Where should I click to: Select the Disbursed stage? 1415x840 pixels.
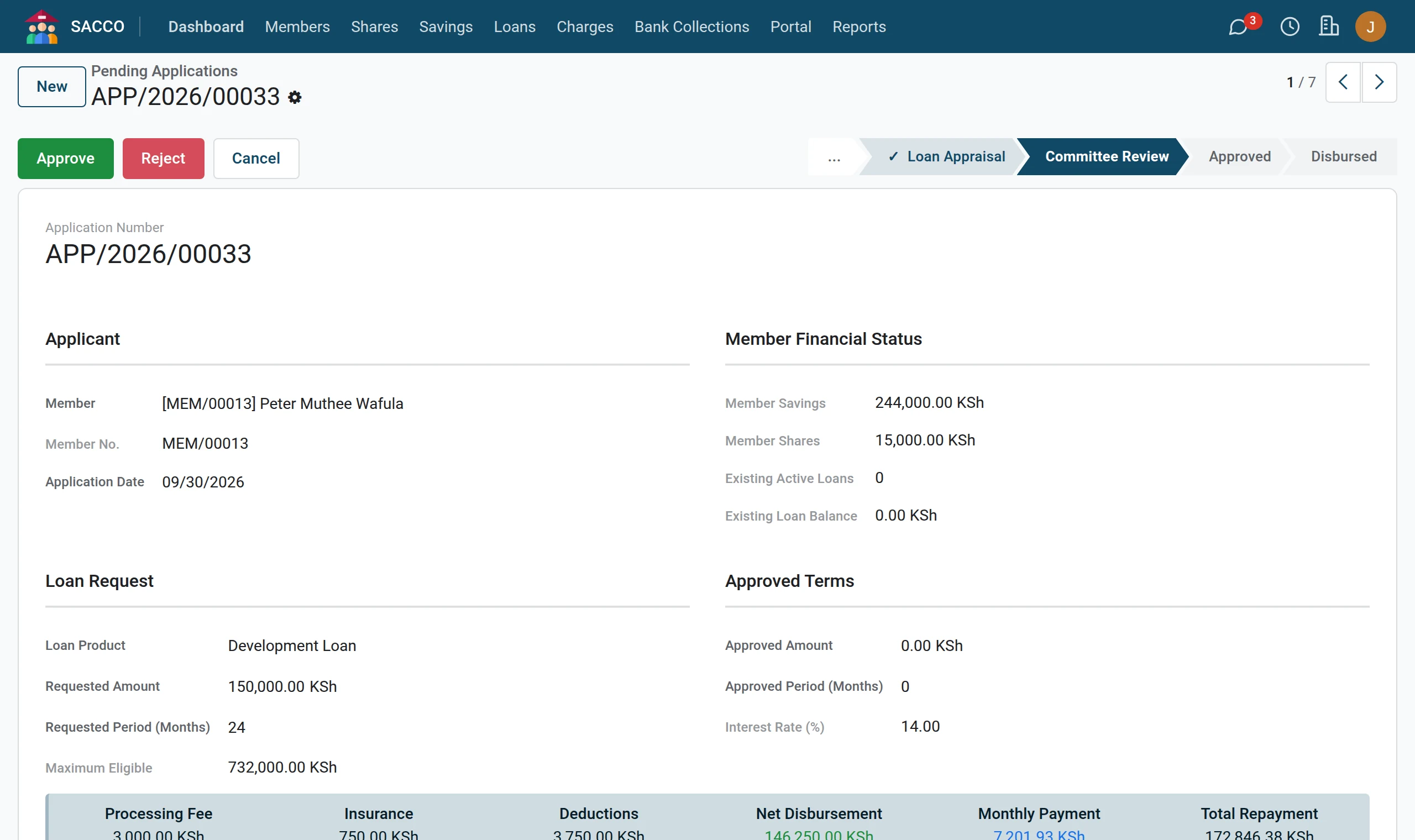click(x=1344, y=157)
